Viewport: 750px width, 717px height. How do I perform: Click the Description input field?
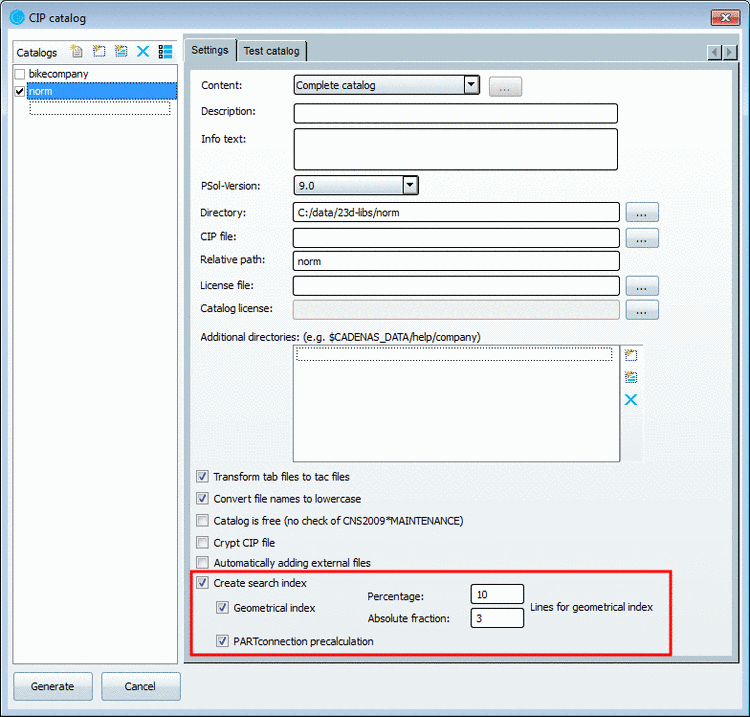[x=455, y=113]
